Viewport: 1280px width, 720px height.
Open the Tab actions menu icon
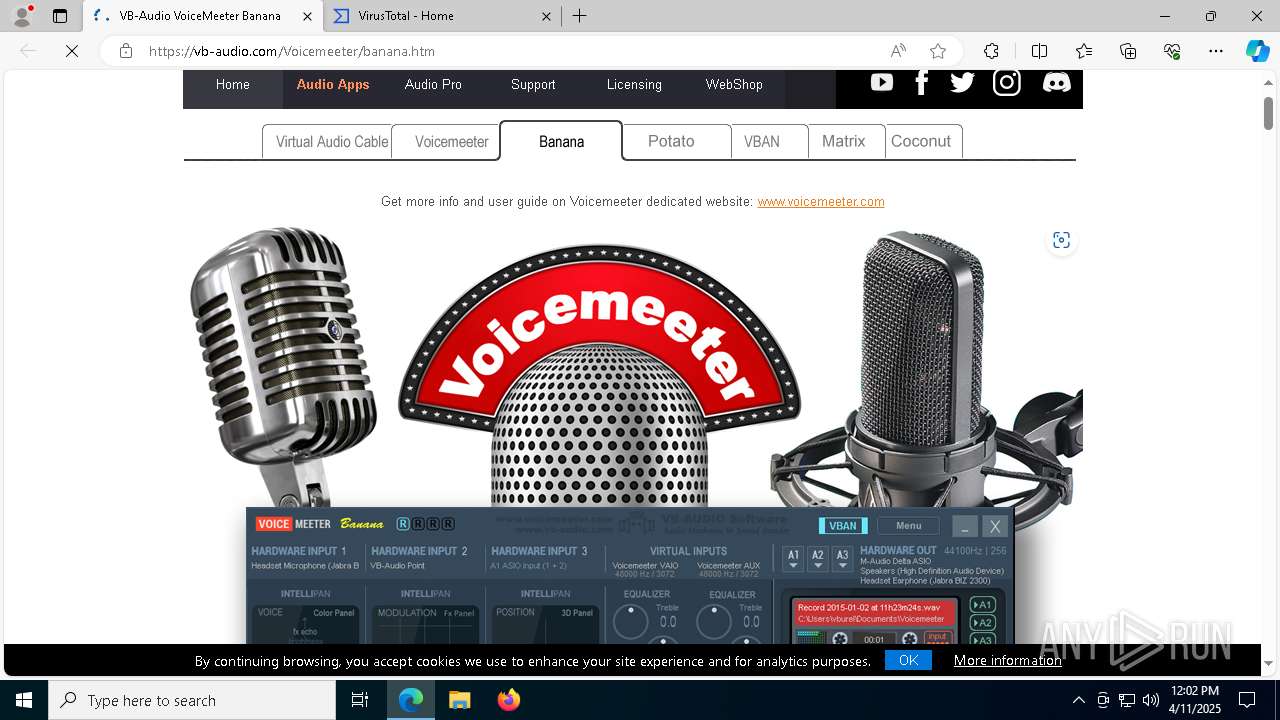coord(60,16)
